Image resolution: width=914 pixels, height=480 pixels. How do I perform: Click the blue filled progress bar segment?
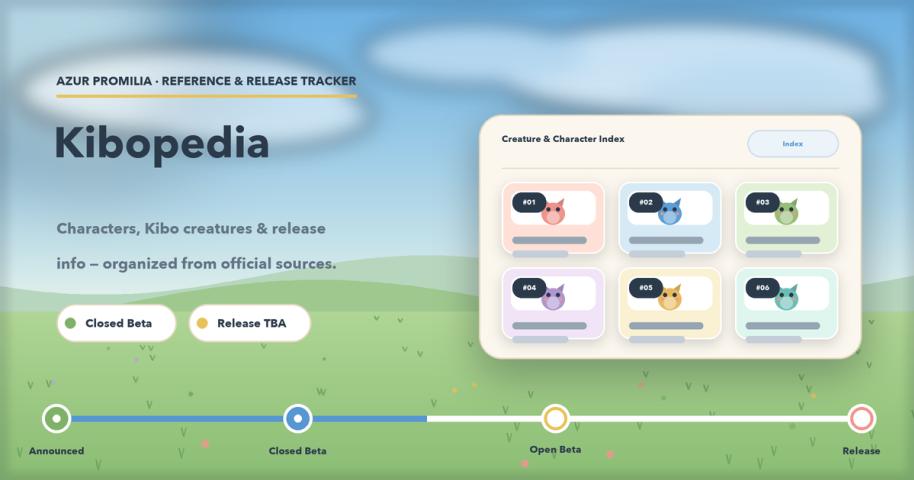click(242, 419)
